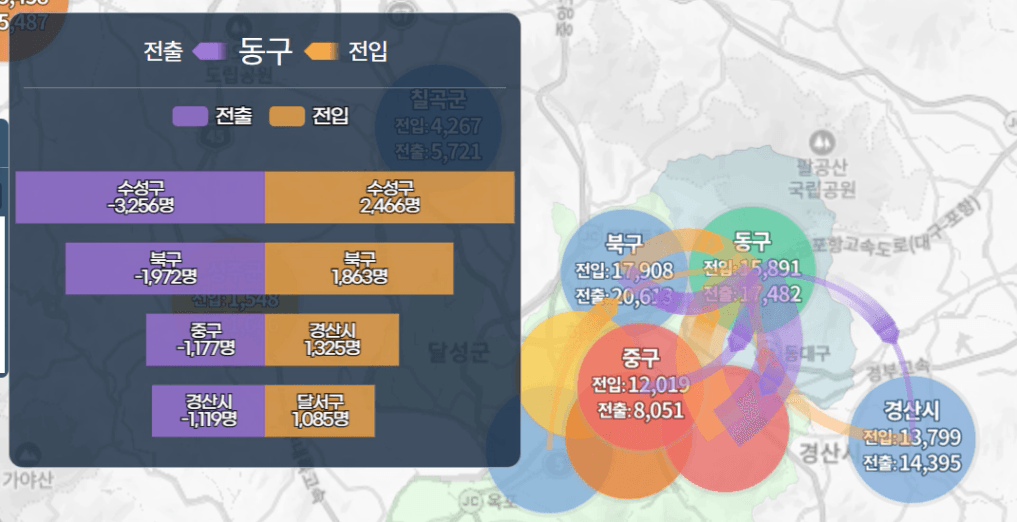The image size is (1017, 522).
Task: Click the purple flow arrowhead above 경산시 bubble
Action: 887,331
